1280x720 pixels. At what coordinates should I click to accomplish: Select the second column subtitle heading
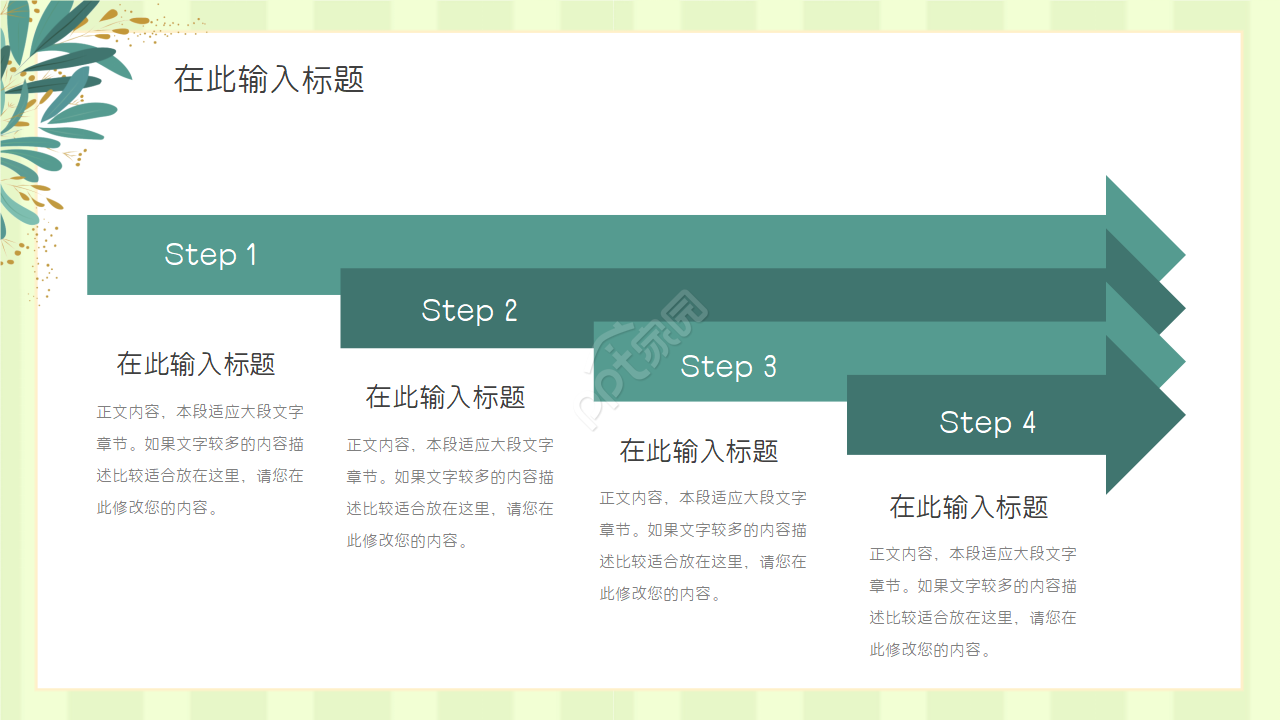click(447, 397)
